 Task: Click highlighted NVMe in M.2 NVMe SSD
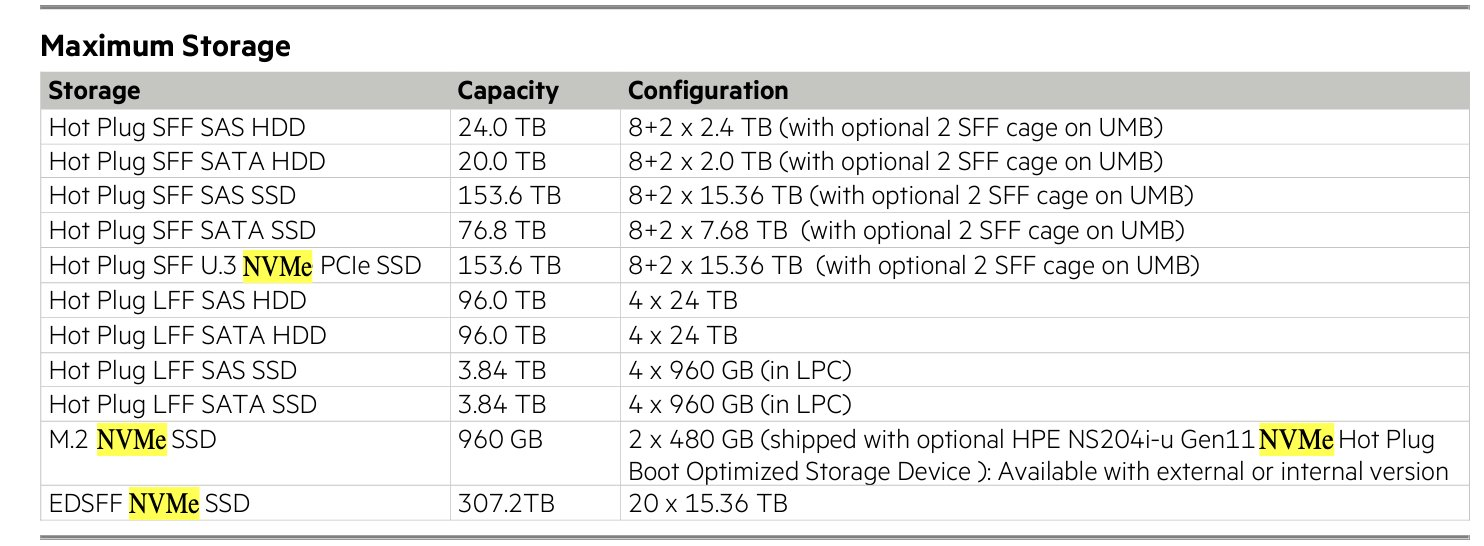tap(131, 440)
